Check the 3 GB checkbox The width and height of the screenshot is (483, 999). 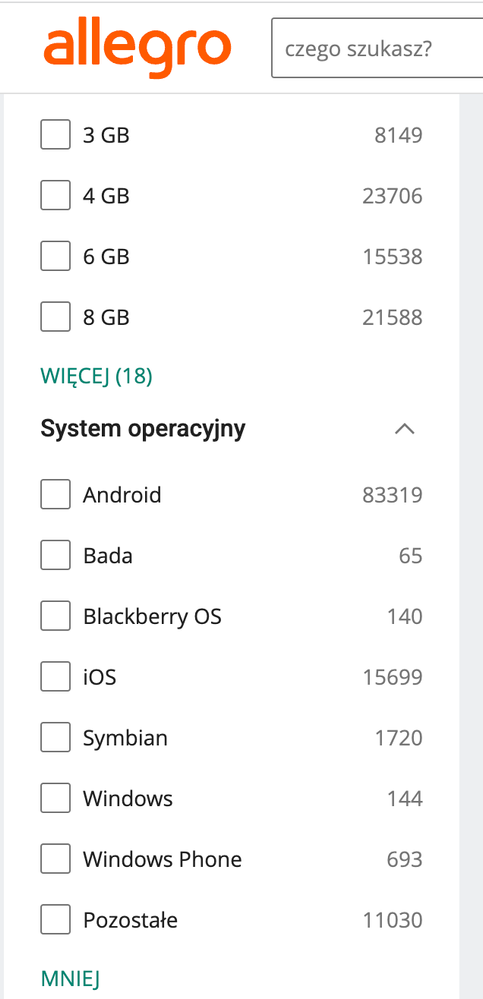(55, 135)
